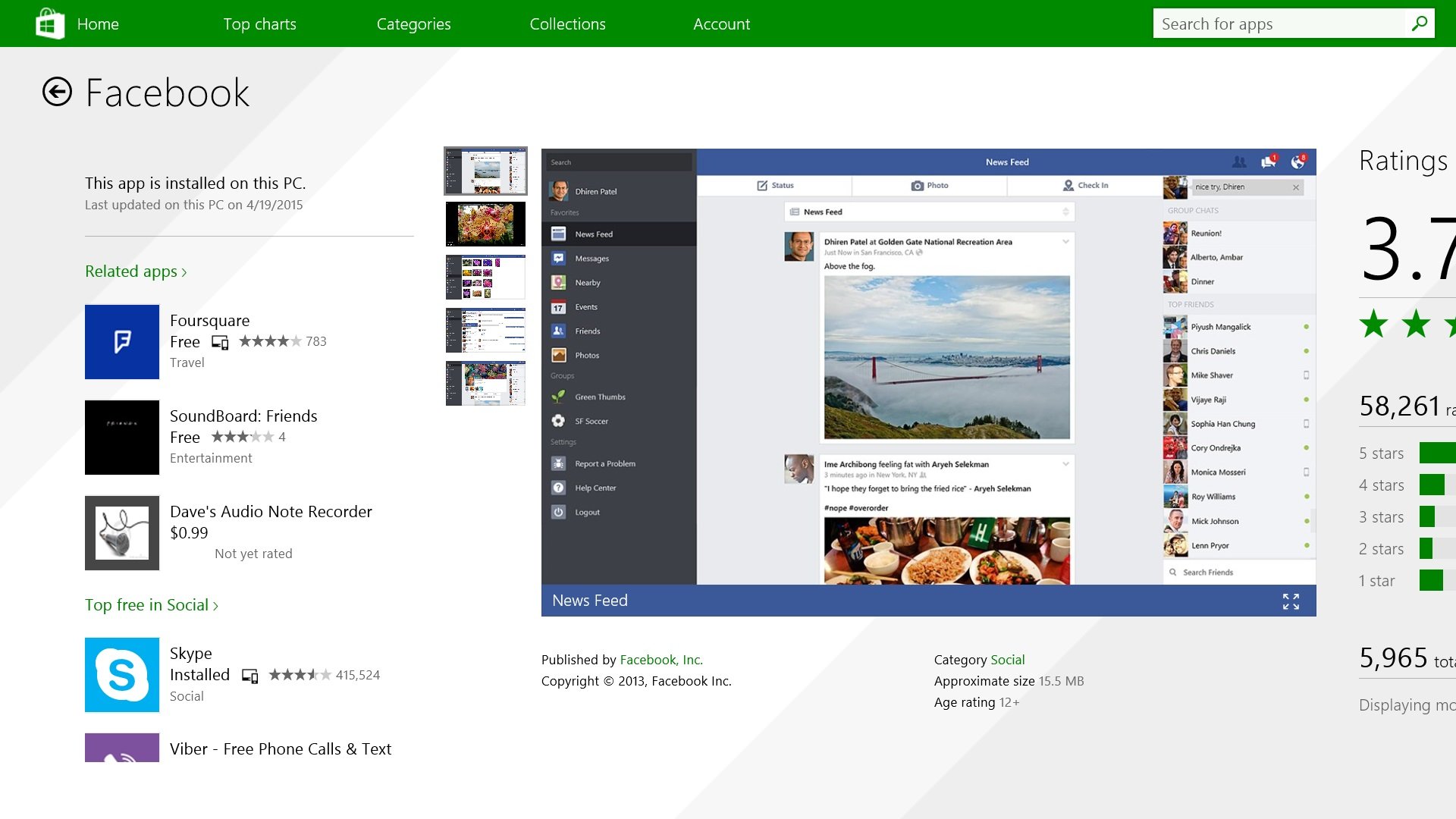
Task: Click the second green rating star
Action: (1416, 325)
